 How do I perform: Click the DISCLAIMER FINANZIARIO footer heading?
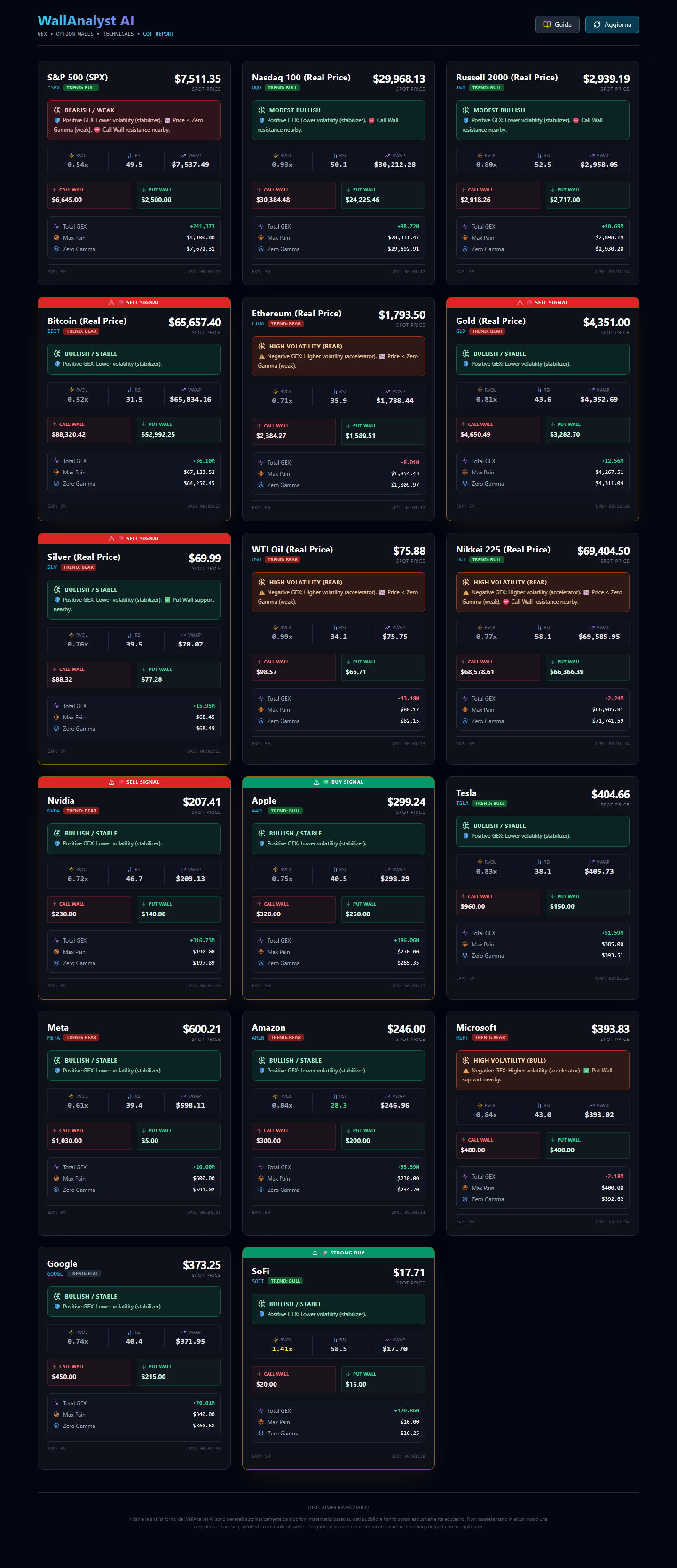[x=338, y=1508]
